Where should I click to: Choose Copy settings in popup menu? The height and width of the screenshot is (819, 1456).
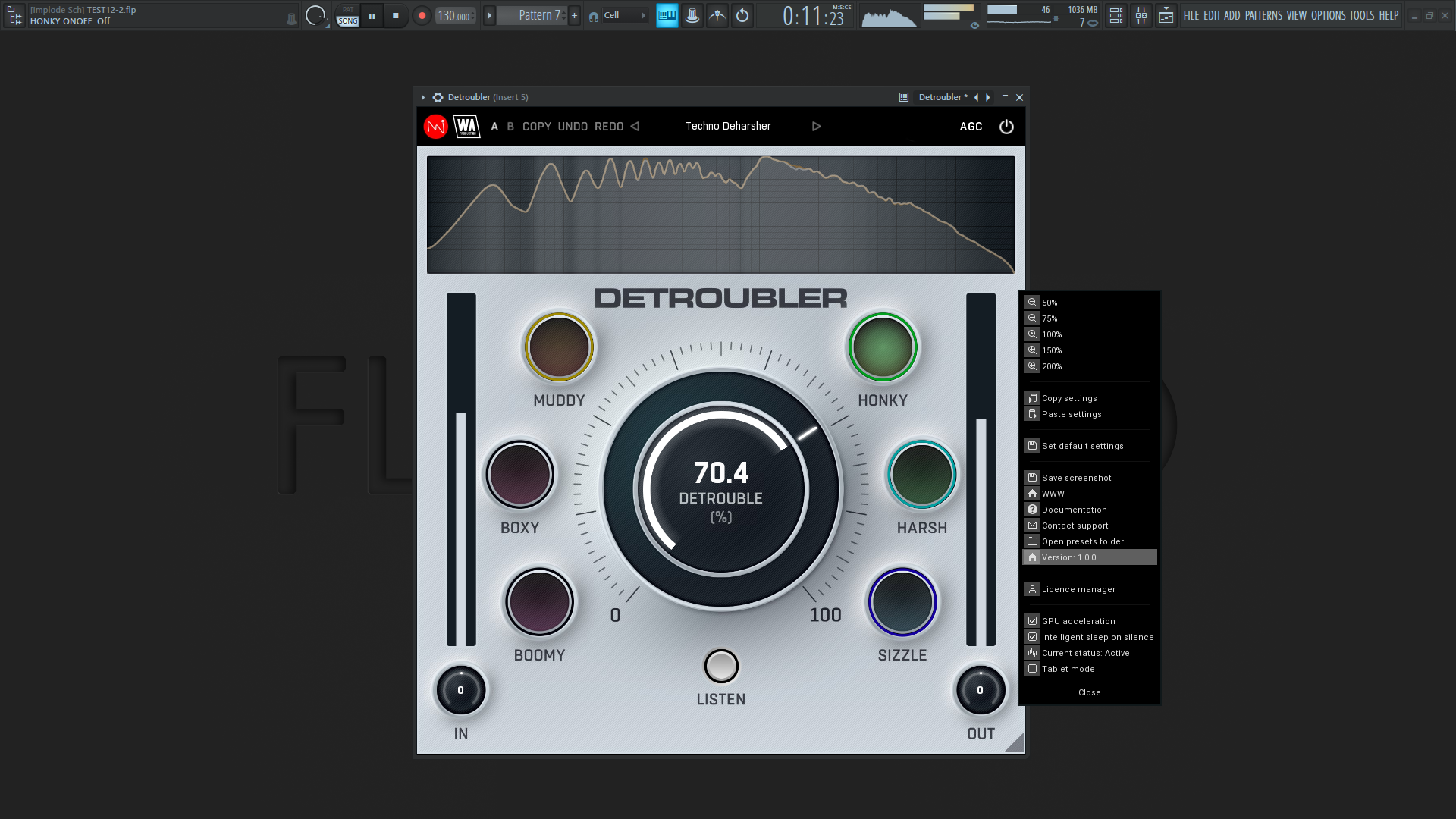[1089, 398]
